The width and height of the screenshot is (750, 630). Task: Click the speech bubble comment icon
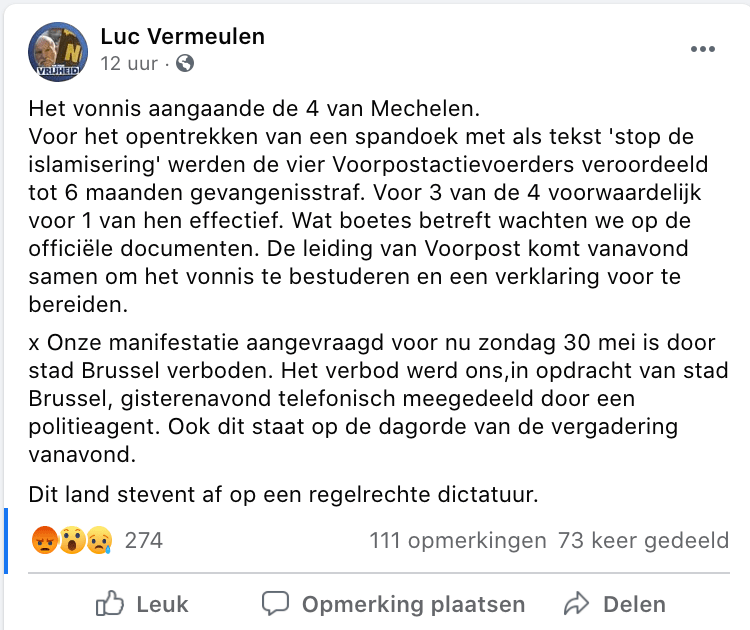pyautogui.click(x=275, y=604)
